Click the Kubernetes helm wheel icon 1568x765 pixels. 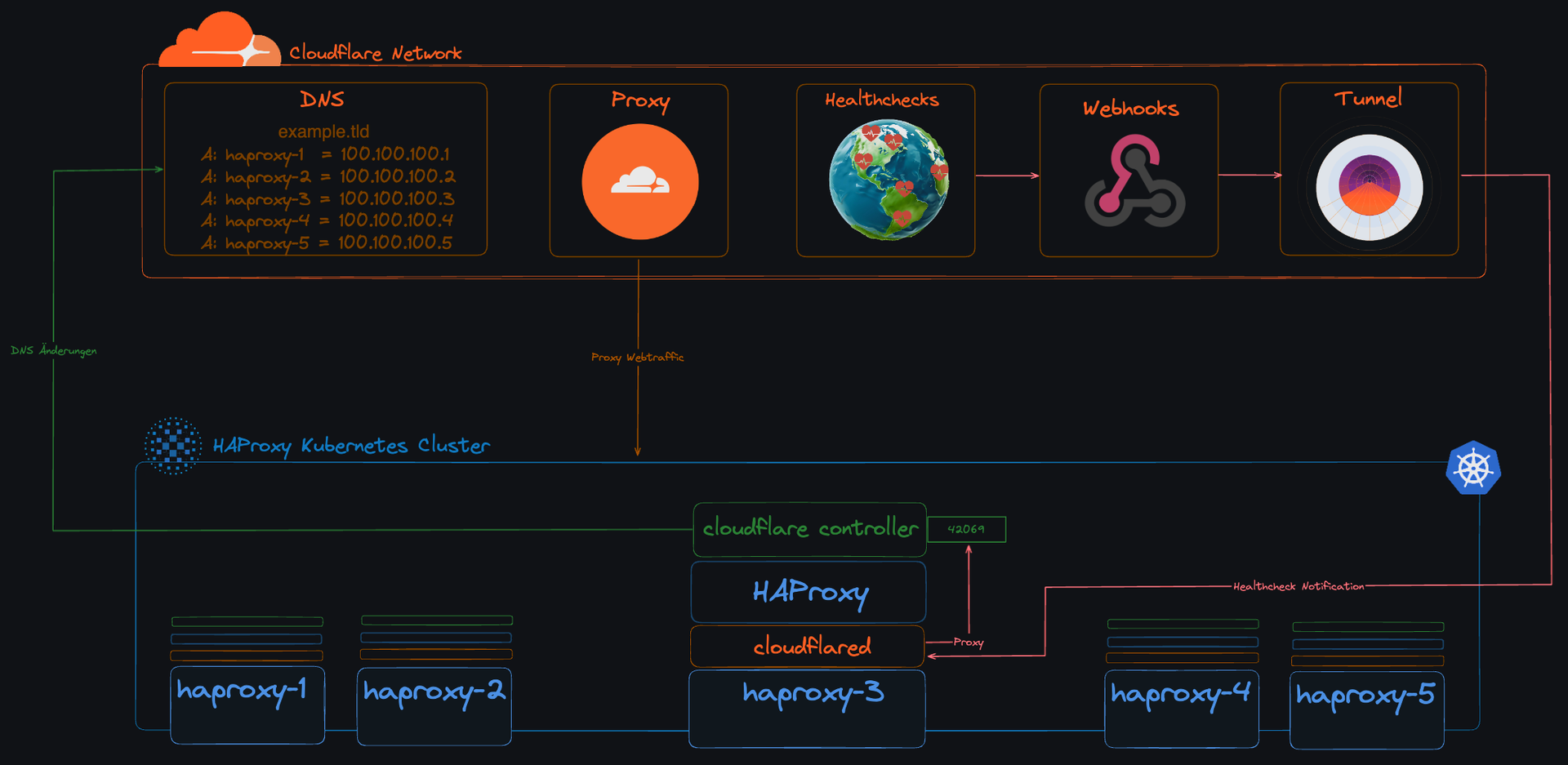(x=1472, y=469)
